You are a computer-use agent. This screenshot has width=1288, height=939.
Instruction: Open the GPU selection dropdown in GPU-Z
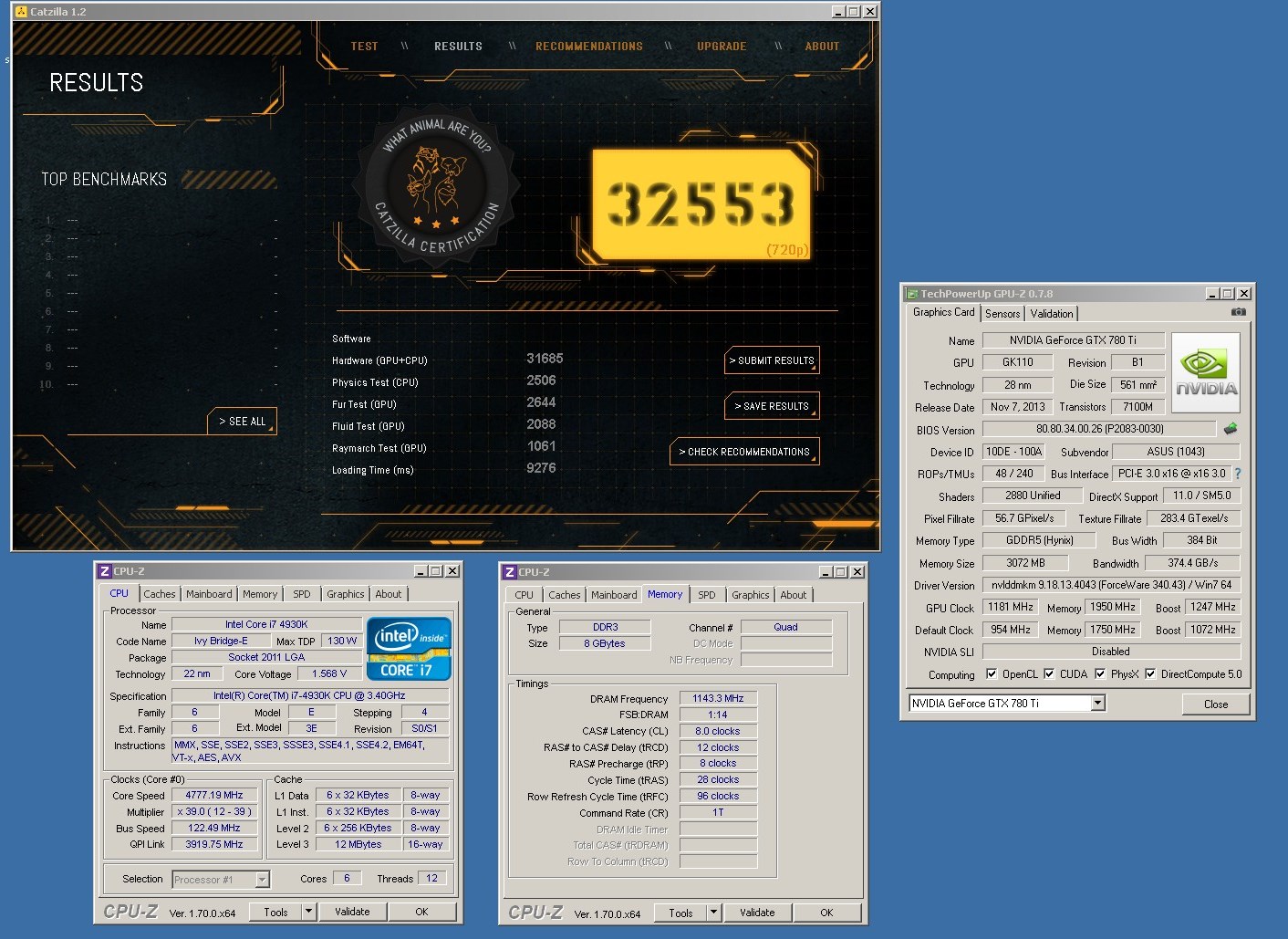click(x=1098, y=703)
